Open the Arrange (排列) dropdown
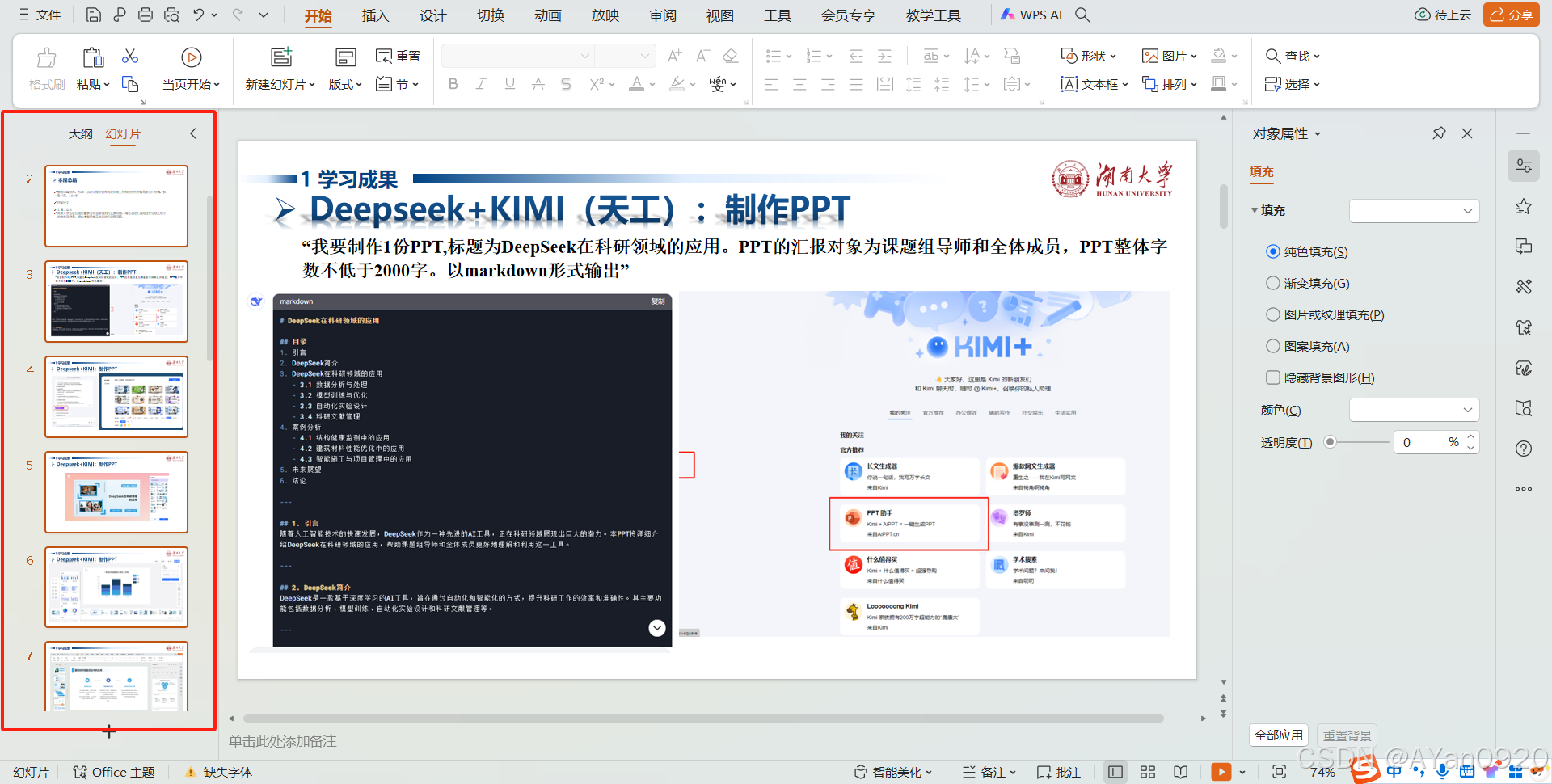Viewport: 1552px width, 784px height. (x=1170, y=84)
